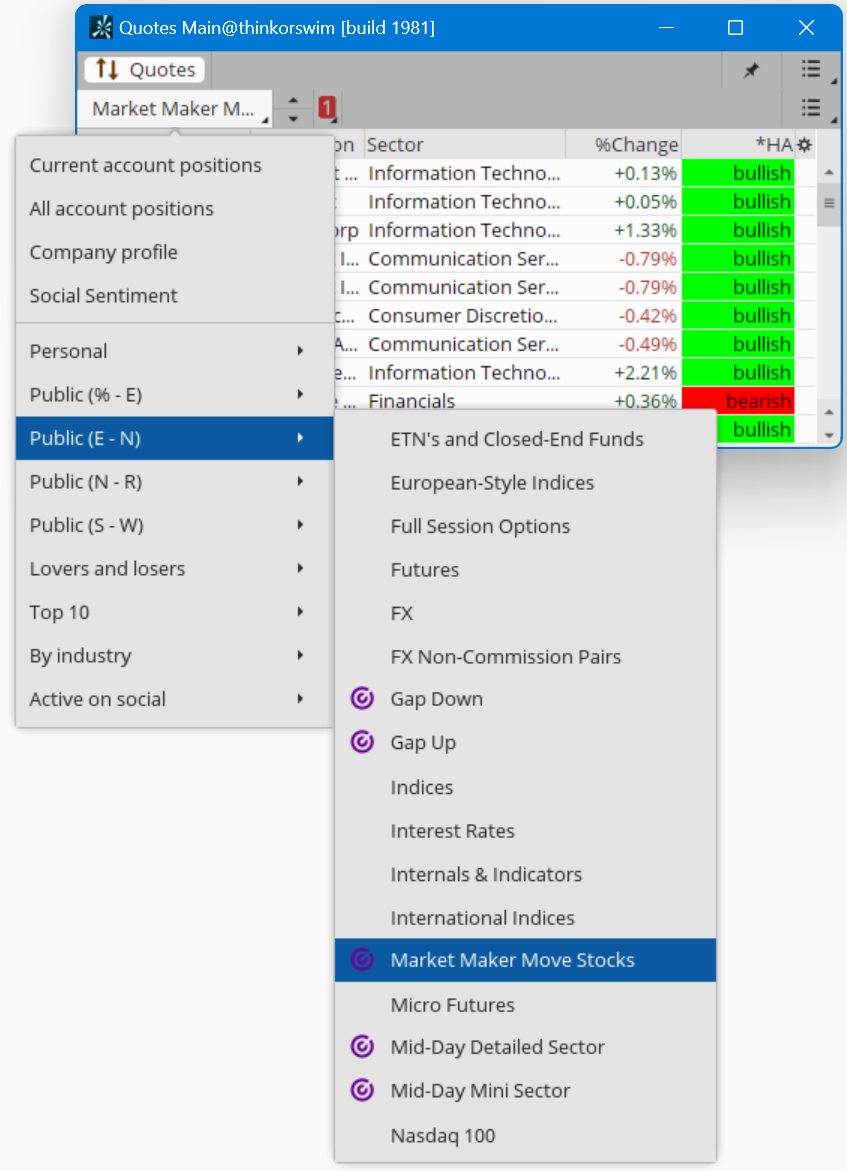Select European-Style Indices

pyautogui.click(x=525, y=482)
